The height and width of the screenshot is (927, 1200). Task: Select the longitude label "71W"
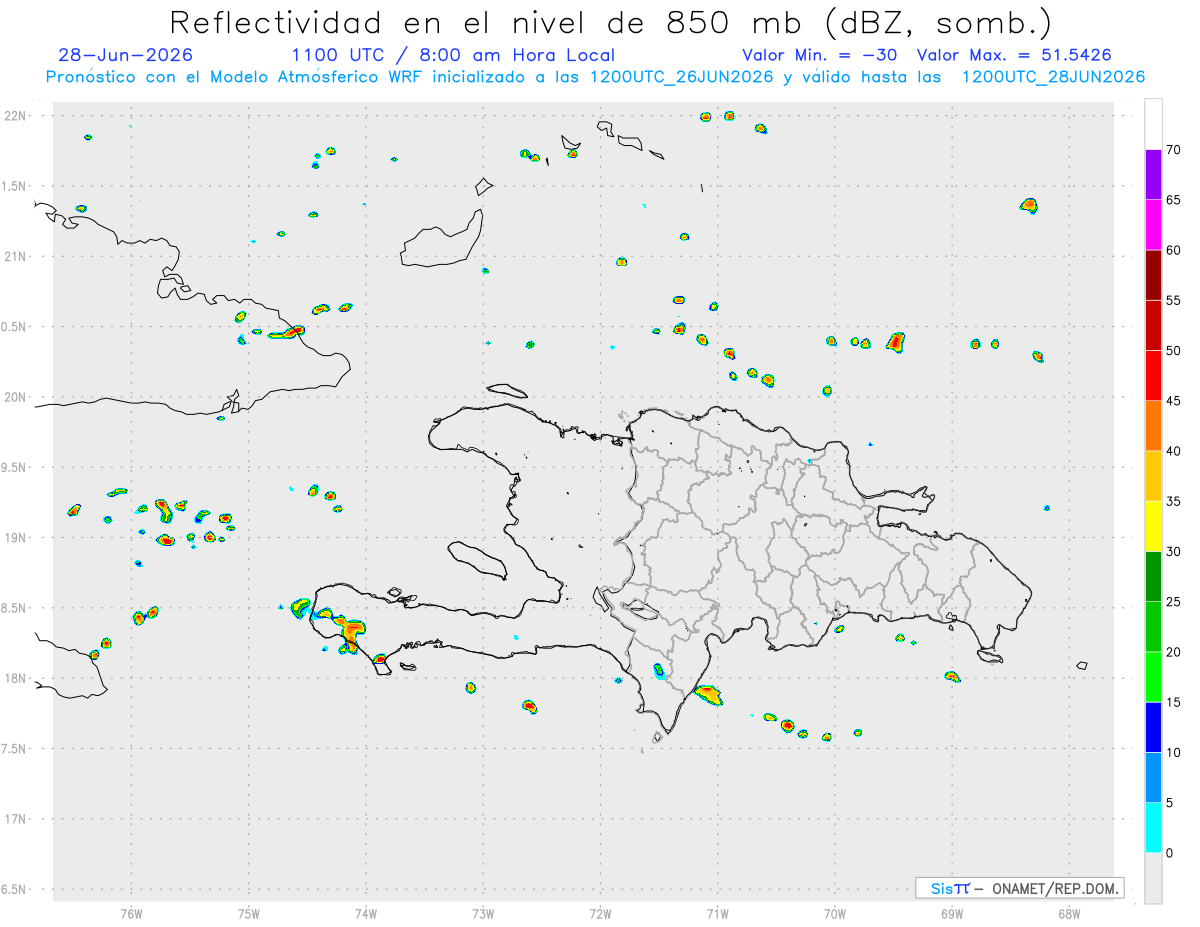click(717, 913)
